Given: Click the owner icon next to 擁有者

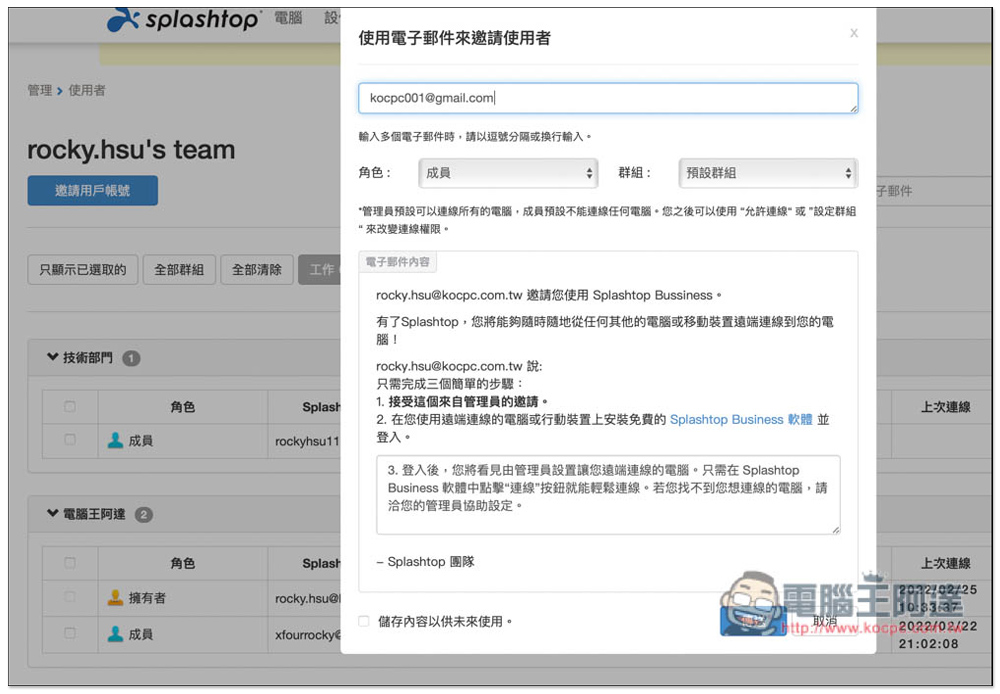Looking at the screenshot, I should (116, 598).
